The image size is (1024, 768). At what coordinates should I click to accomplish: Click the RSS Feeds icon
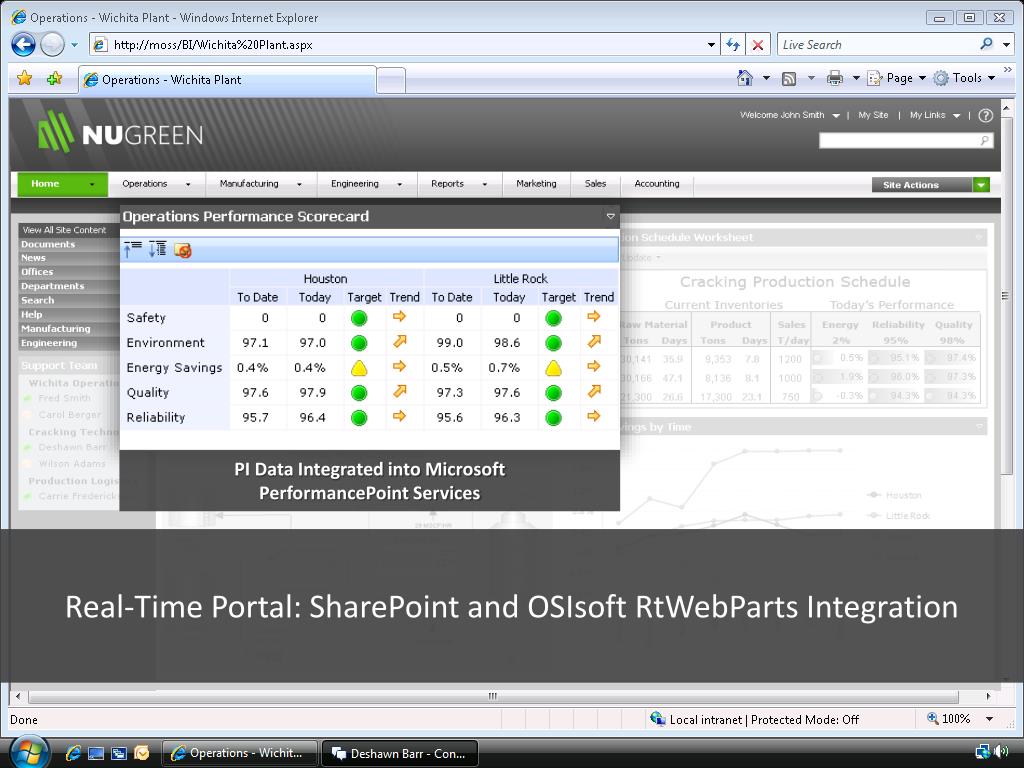coord(789,78)
